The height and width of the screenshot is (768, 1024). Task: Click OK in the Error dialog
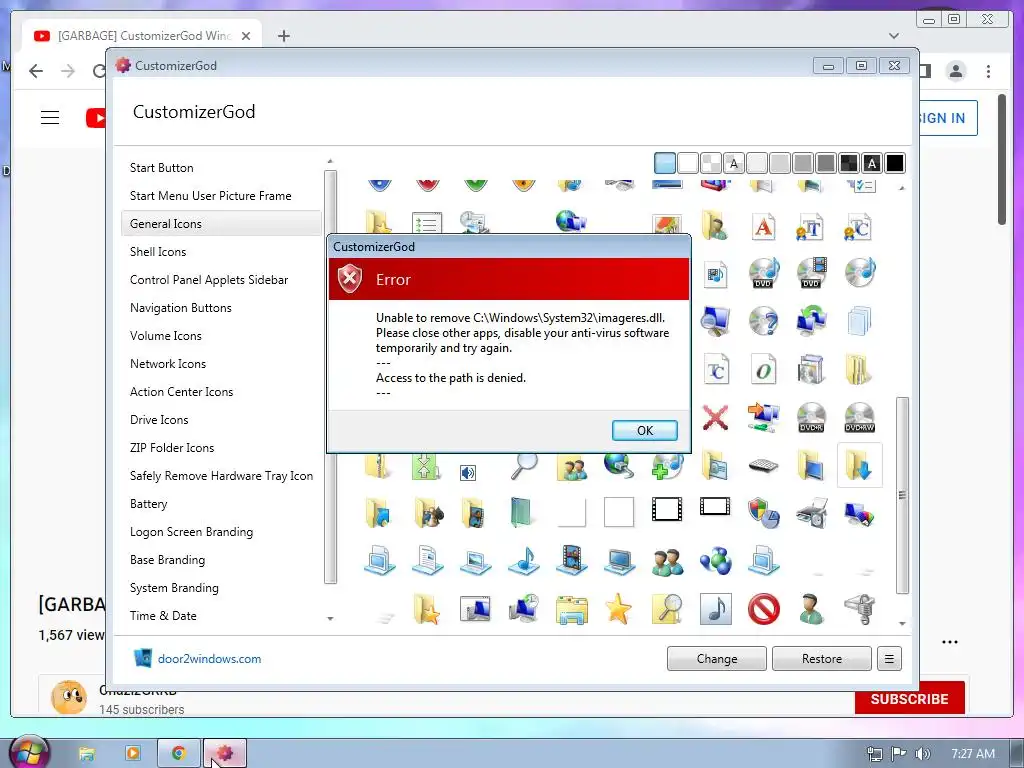coord(645,430)
